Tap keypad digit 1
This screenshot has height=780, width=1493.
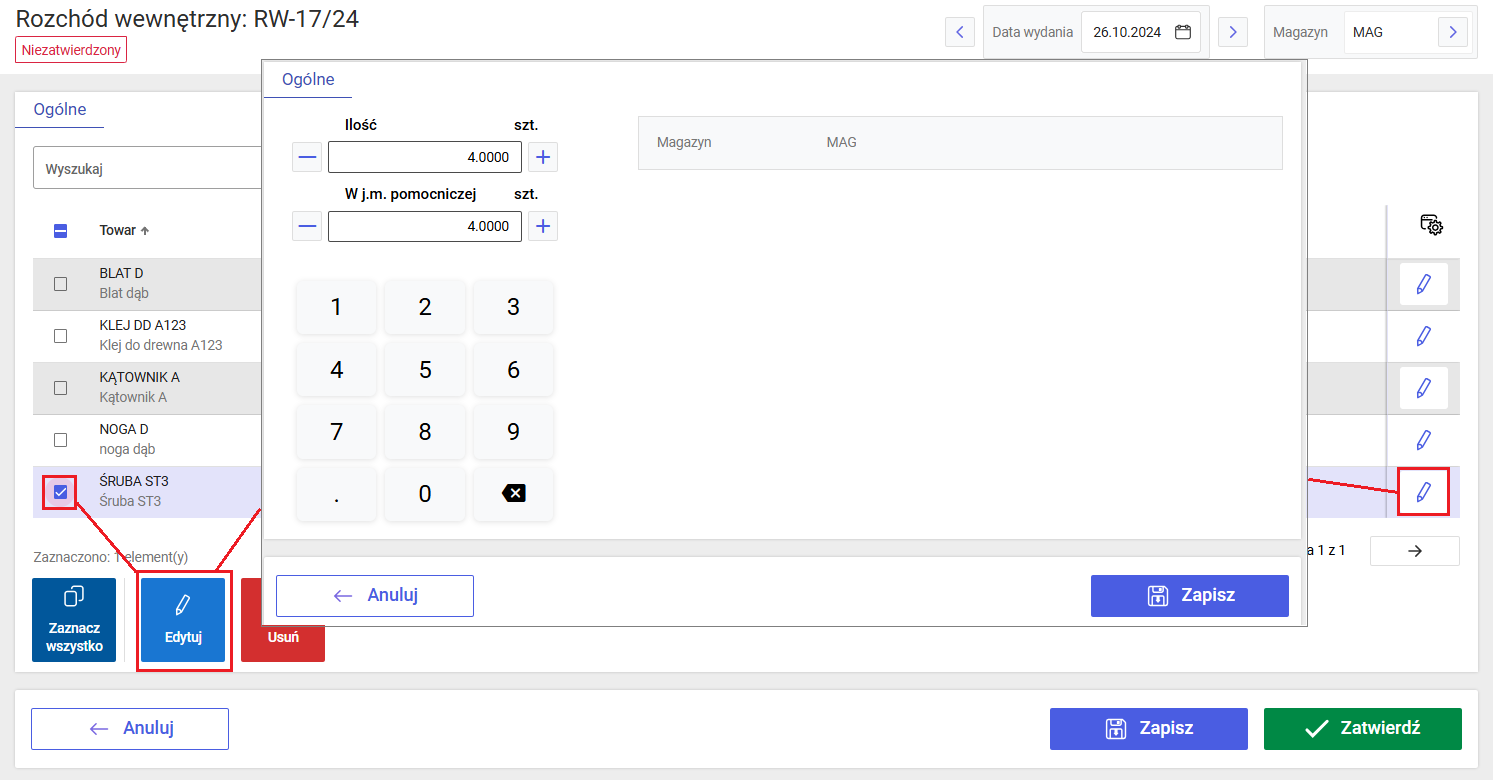pyautogui.click(x=337, y=307)
